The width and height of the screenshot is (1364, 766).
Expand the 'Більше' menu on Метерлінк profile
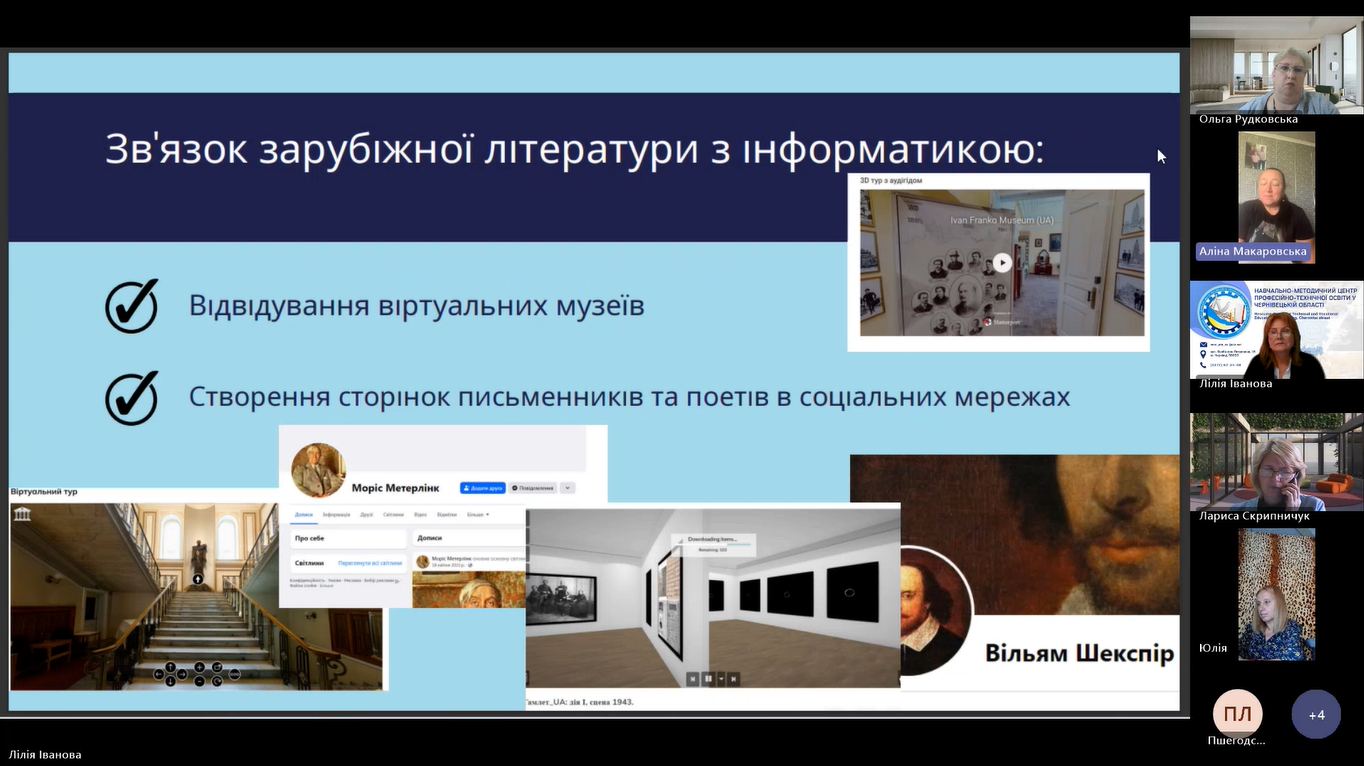[x=476, y=514]
